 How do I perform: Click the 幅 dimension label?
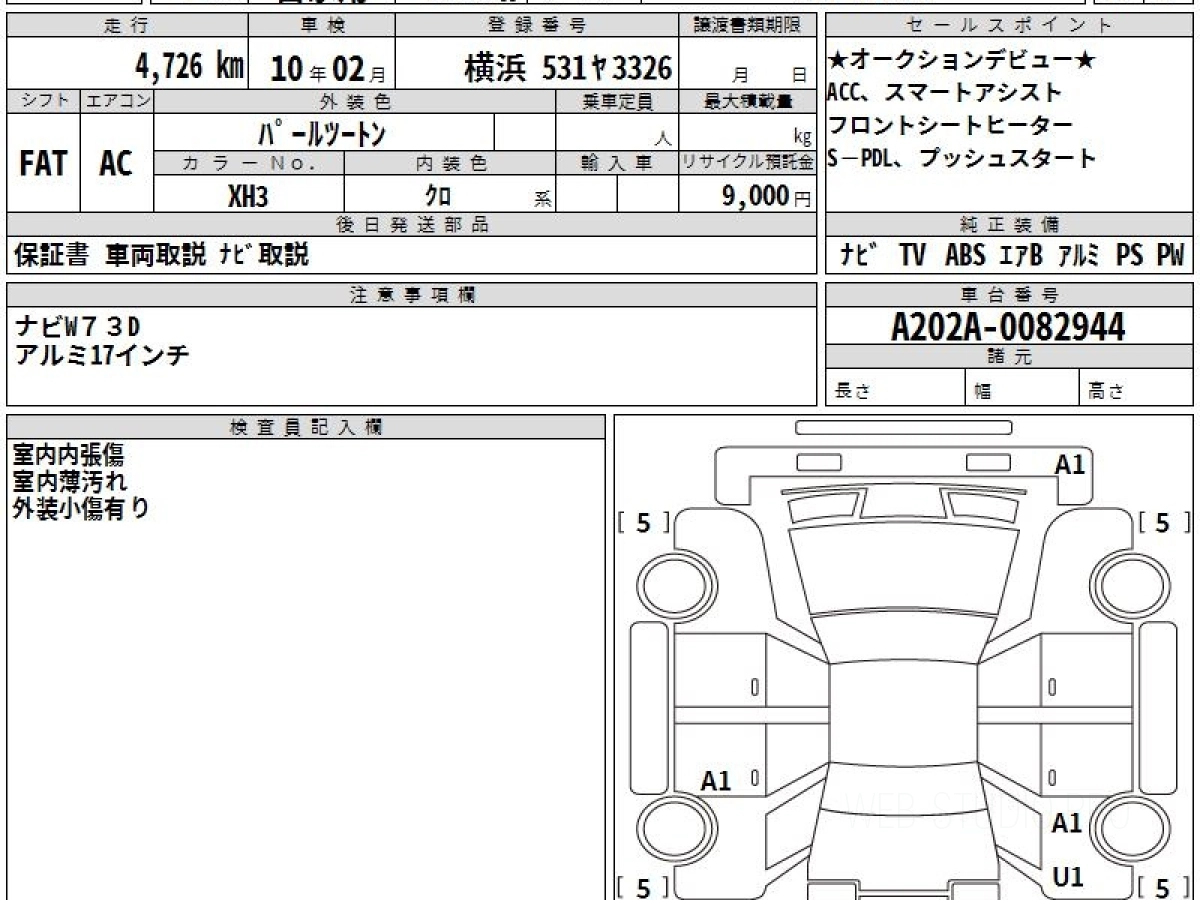tap(983, 392)
